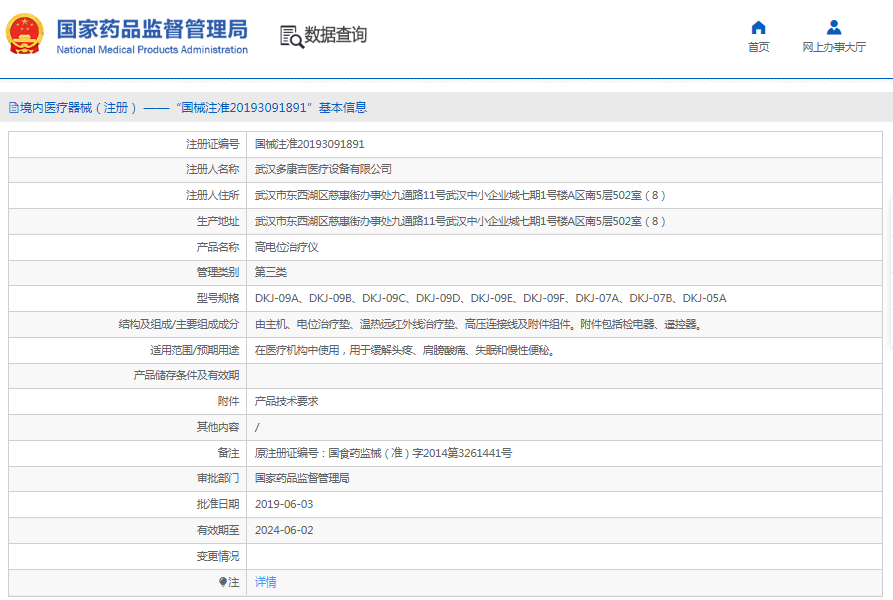The height and width of the screenshot is (600, 893).
Task: Click the national emblem logo
Action: point(24,34)
